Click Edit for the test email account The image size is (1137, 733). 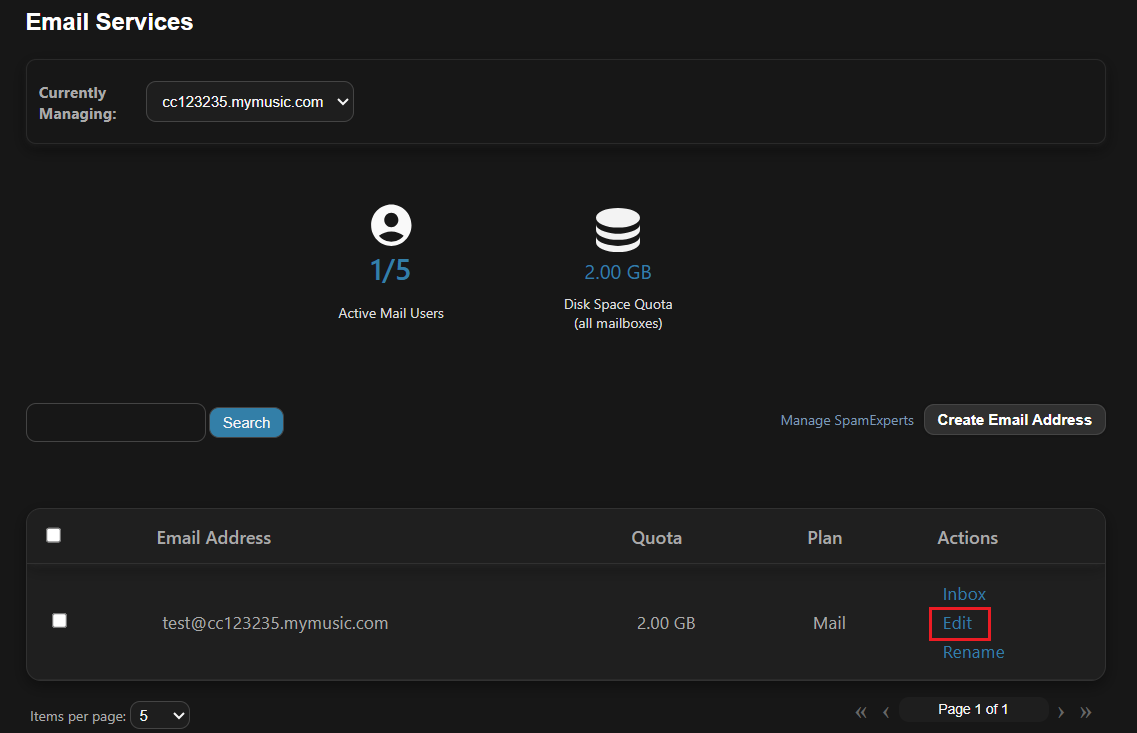pos(957,623)
